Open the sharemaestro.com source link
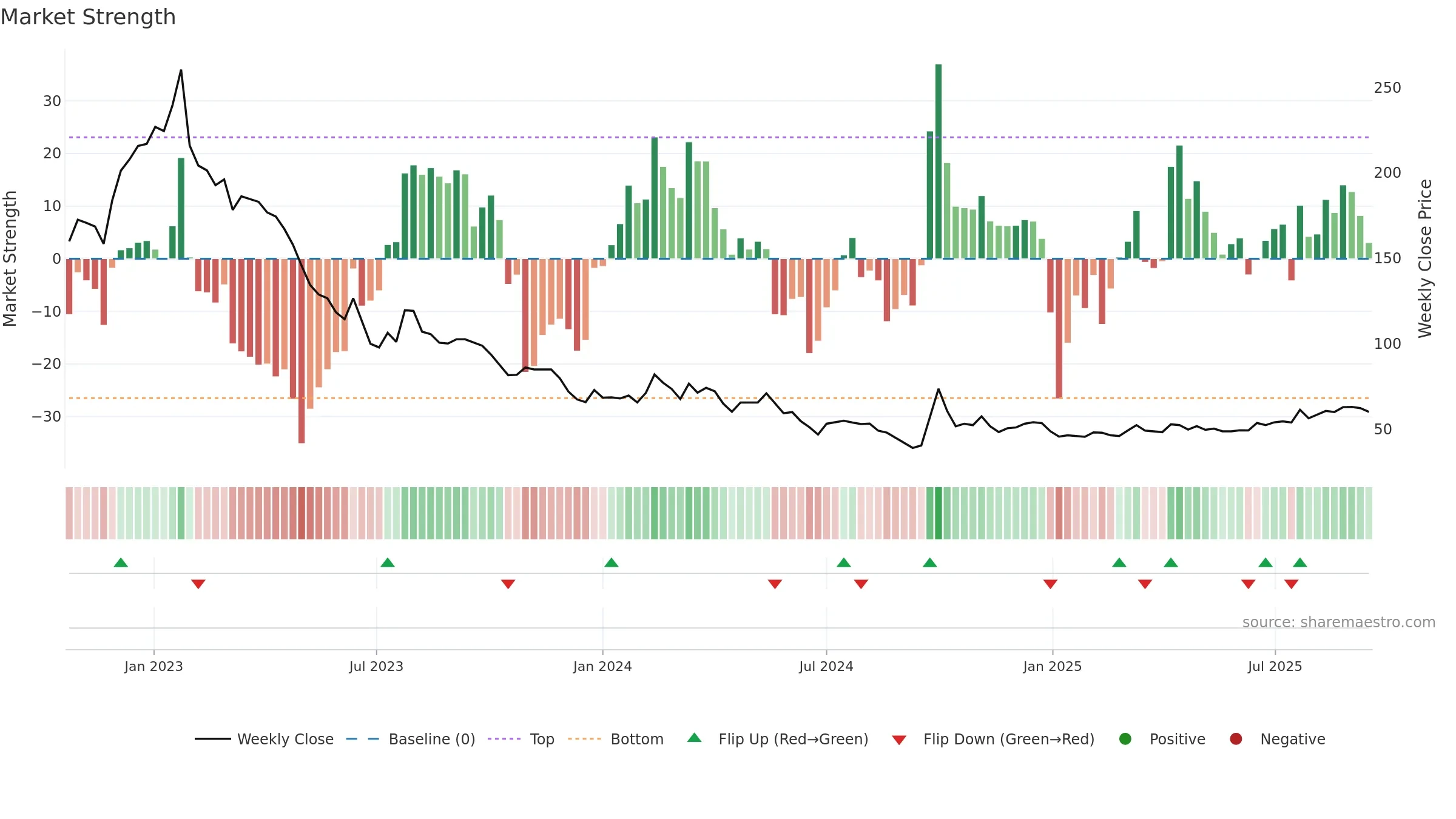This screenshot has width=1456, height=819. 1339,622
